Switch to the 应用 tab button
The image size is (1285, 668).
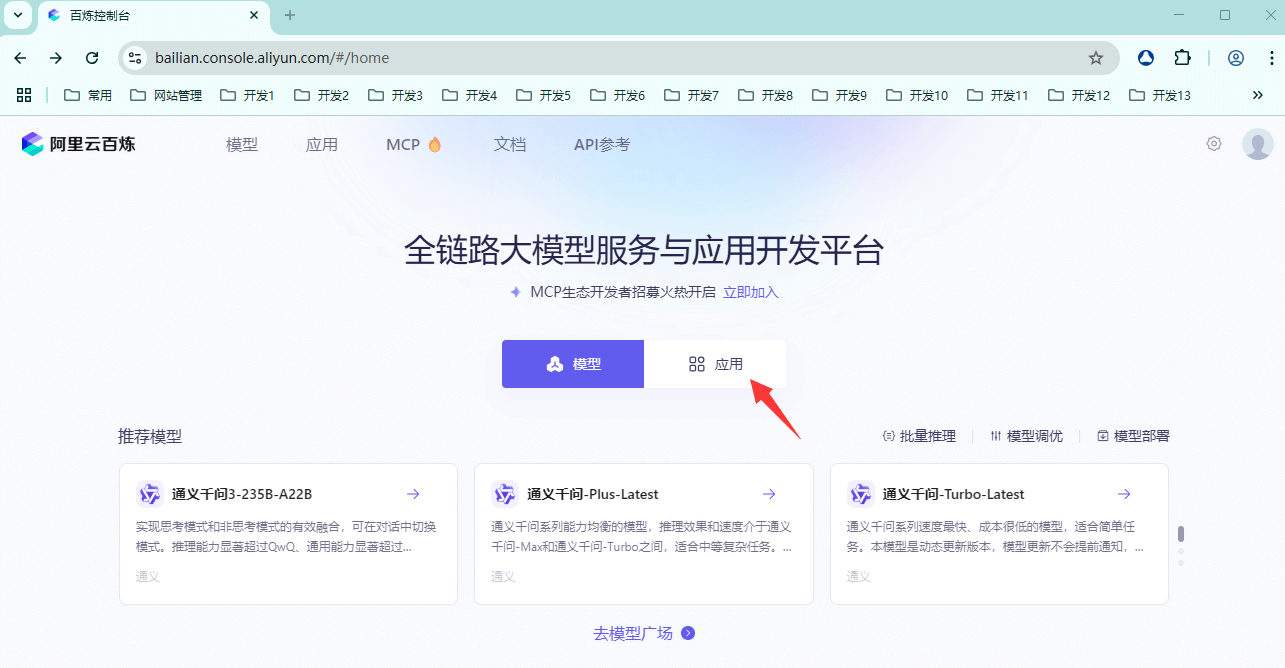715,364
